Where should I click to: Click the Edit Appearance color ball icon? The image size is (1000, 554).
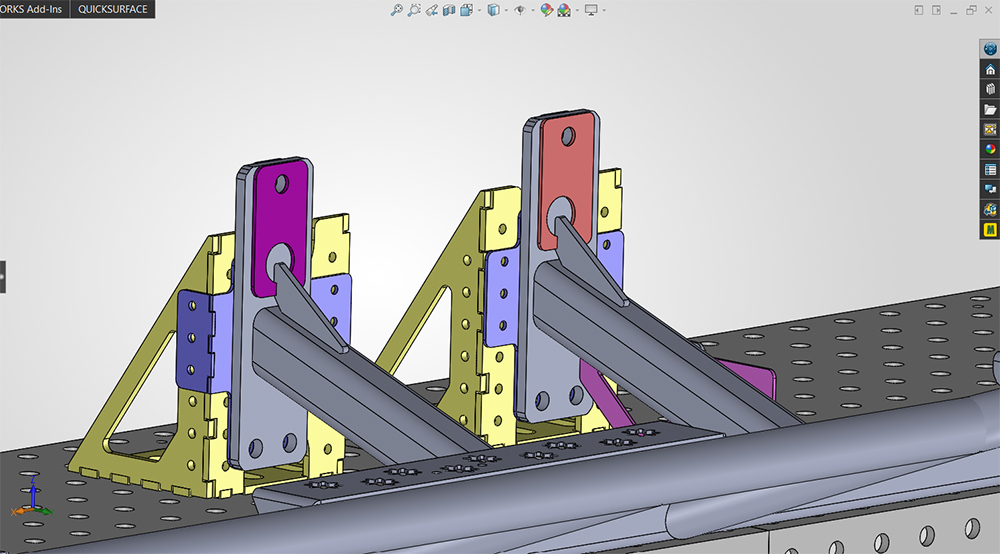547,10
